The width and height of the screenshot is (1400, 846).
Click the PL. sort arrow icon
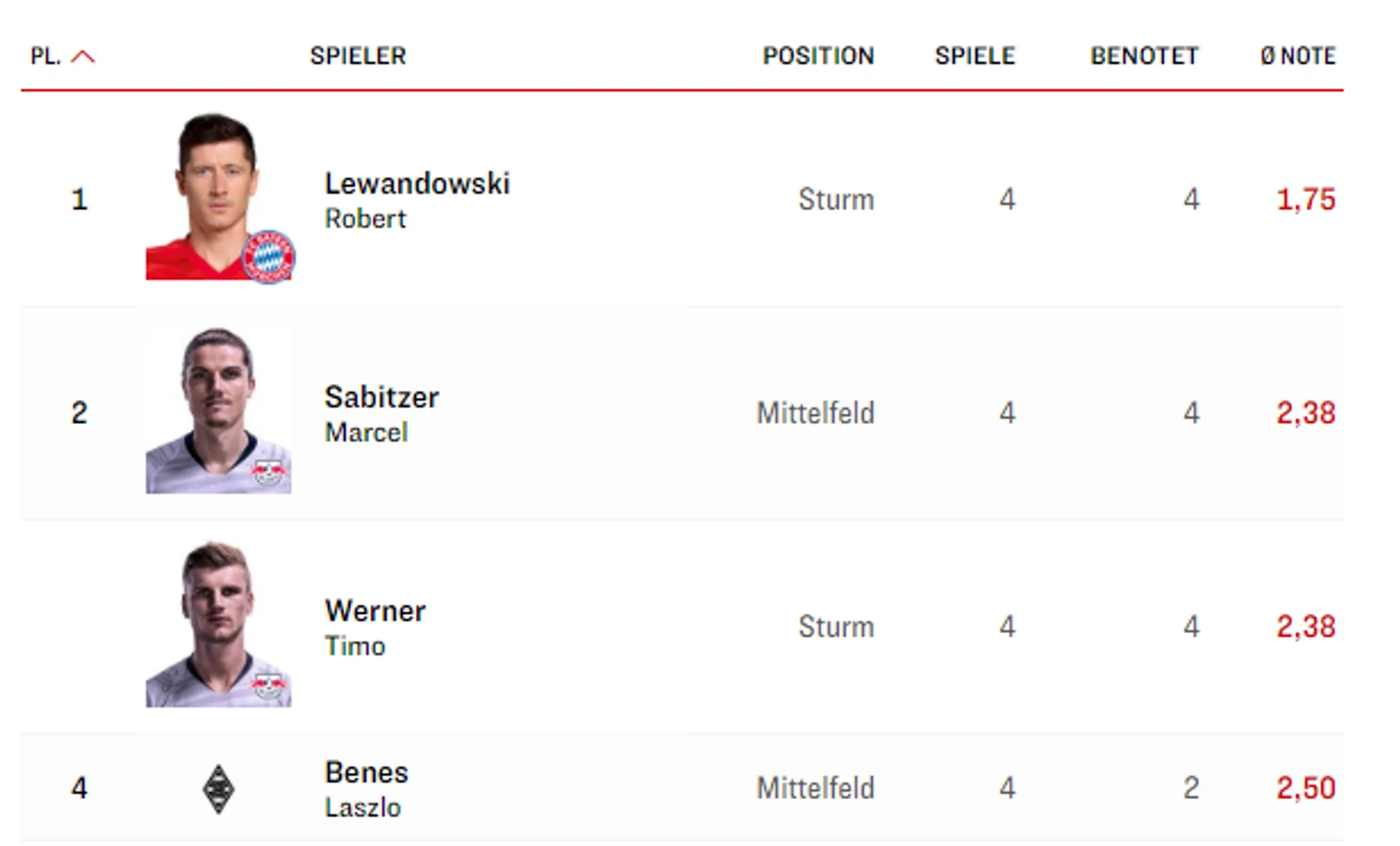pos(83,57)
